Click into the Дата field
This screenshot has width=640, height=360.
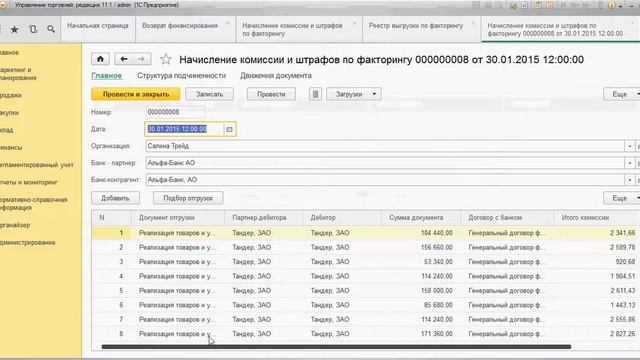pyautogui.click(x=184, y=129)
